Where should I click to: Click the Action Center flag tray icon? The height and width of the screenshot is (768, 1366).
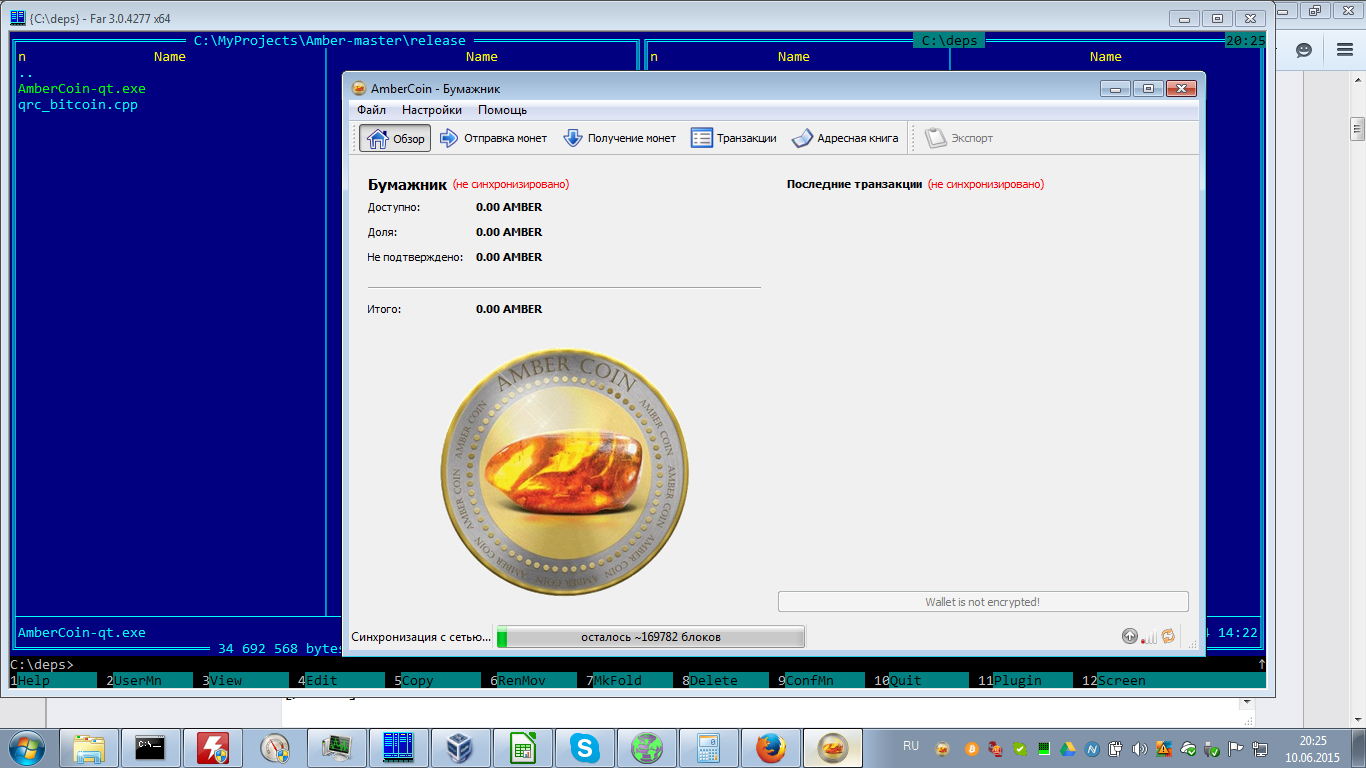coord(1236,747)
